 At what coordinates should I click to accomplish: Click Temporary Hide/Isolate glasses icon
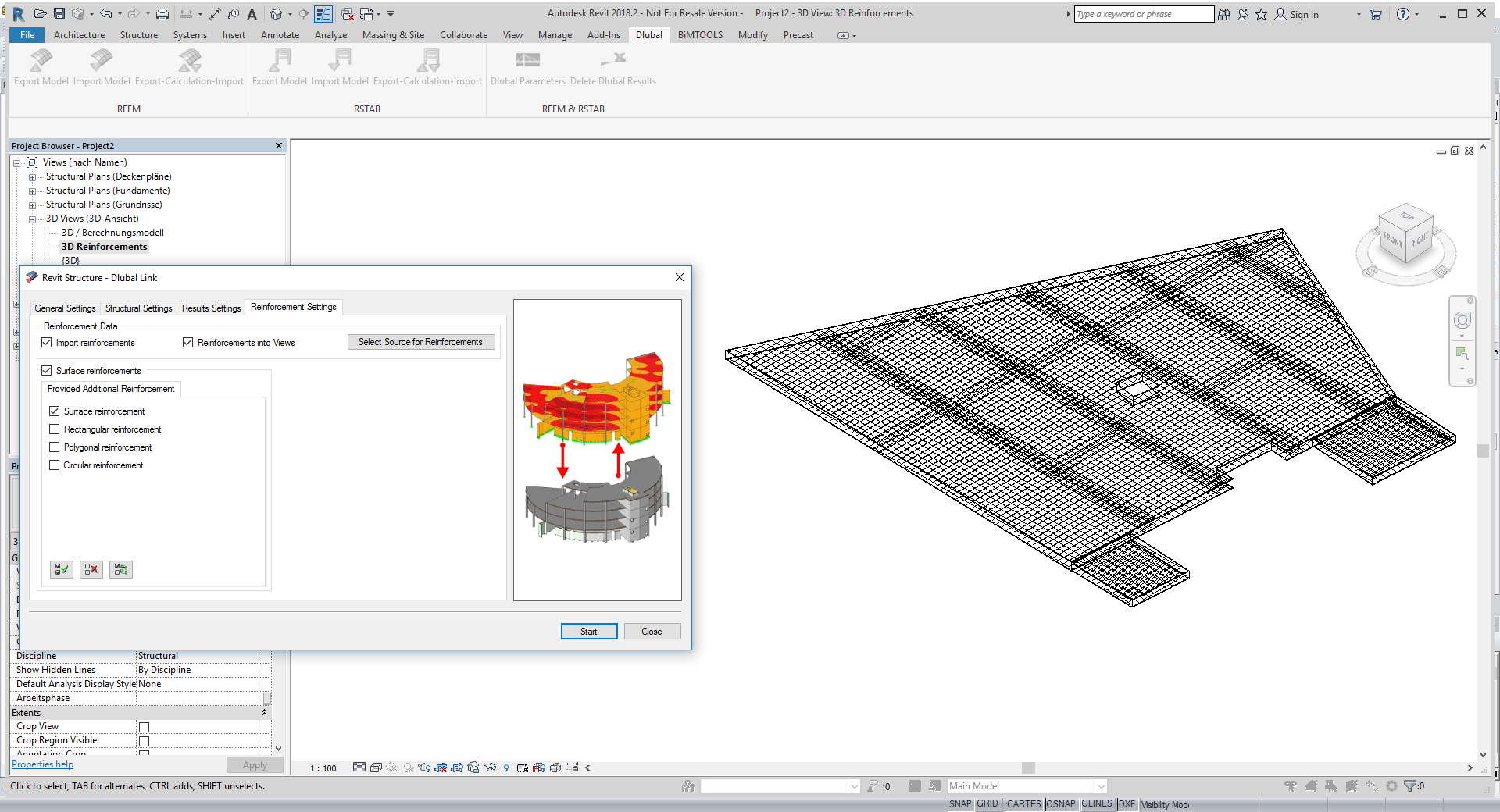490,767
